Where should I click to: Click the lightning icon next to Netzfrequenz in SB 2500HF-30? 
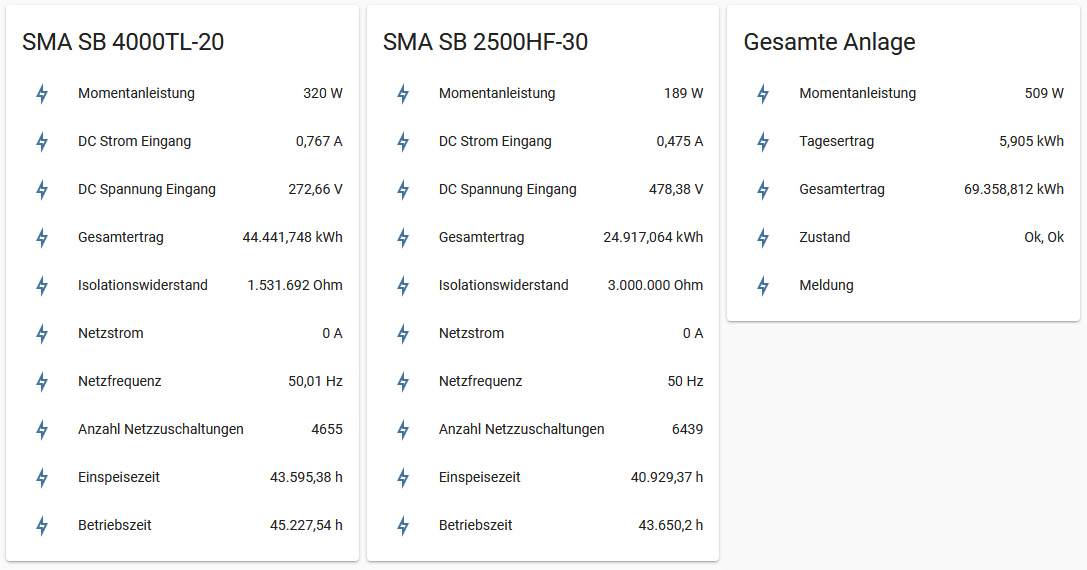(x=403, y=382)
